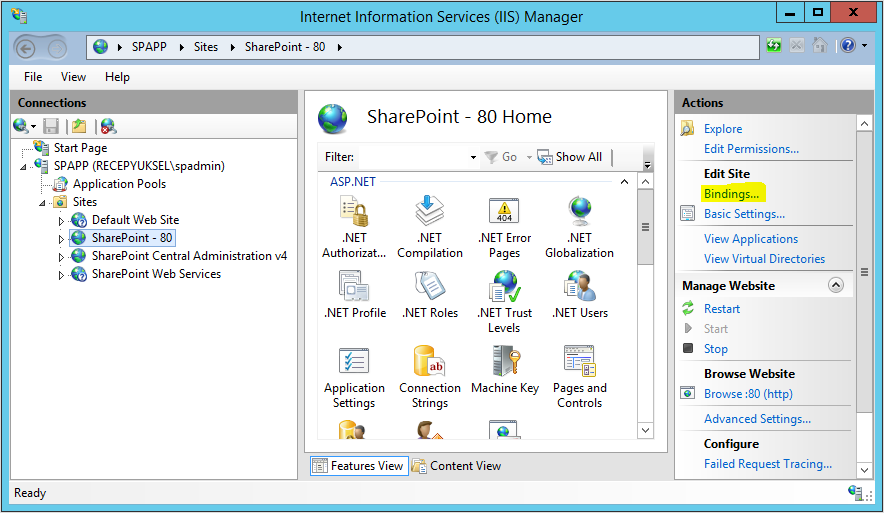The image size is (884, 513).
Task: Click the Sites breadcrumb in address bar
Action: point(206,47)
